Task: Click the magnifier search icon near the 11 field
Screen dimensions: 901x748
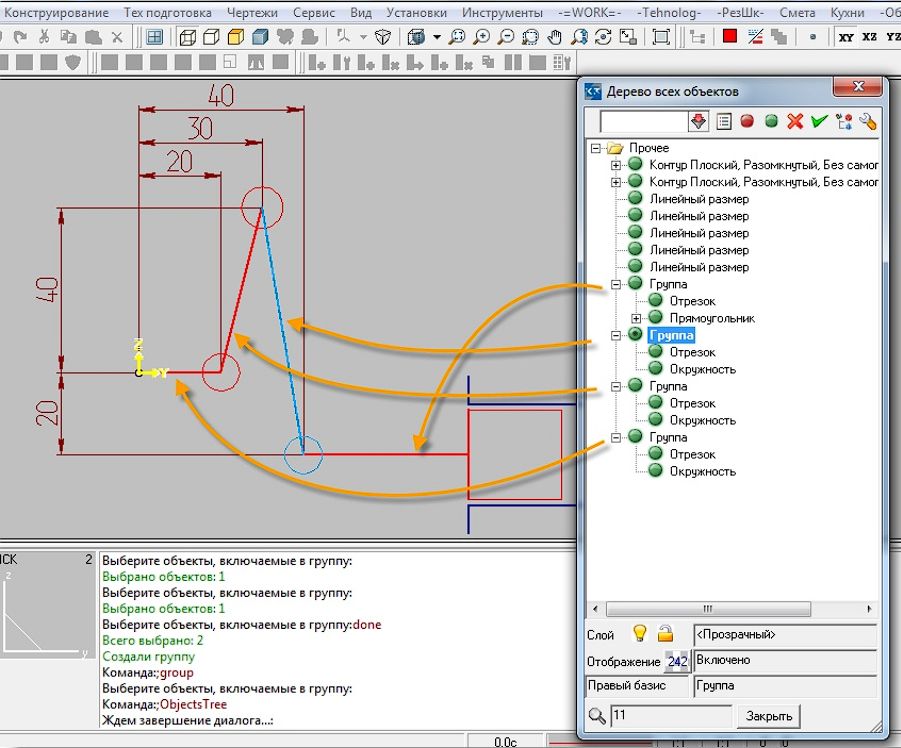Action: pyautogui.click(x=597, y=716)
